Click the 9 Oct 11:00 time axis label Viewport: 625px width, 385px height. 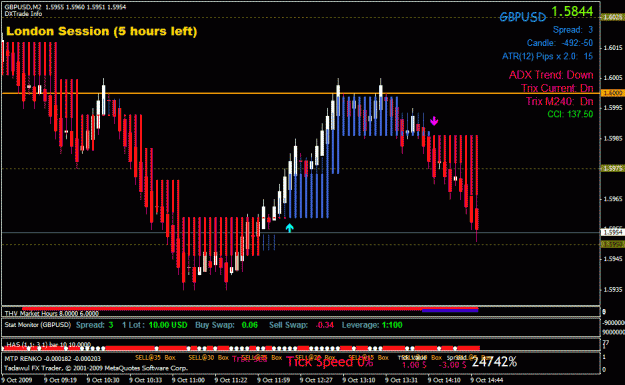188,380
